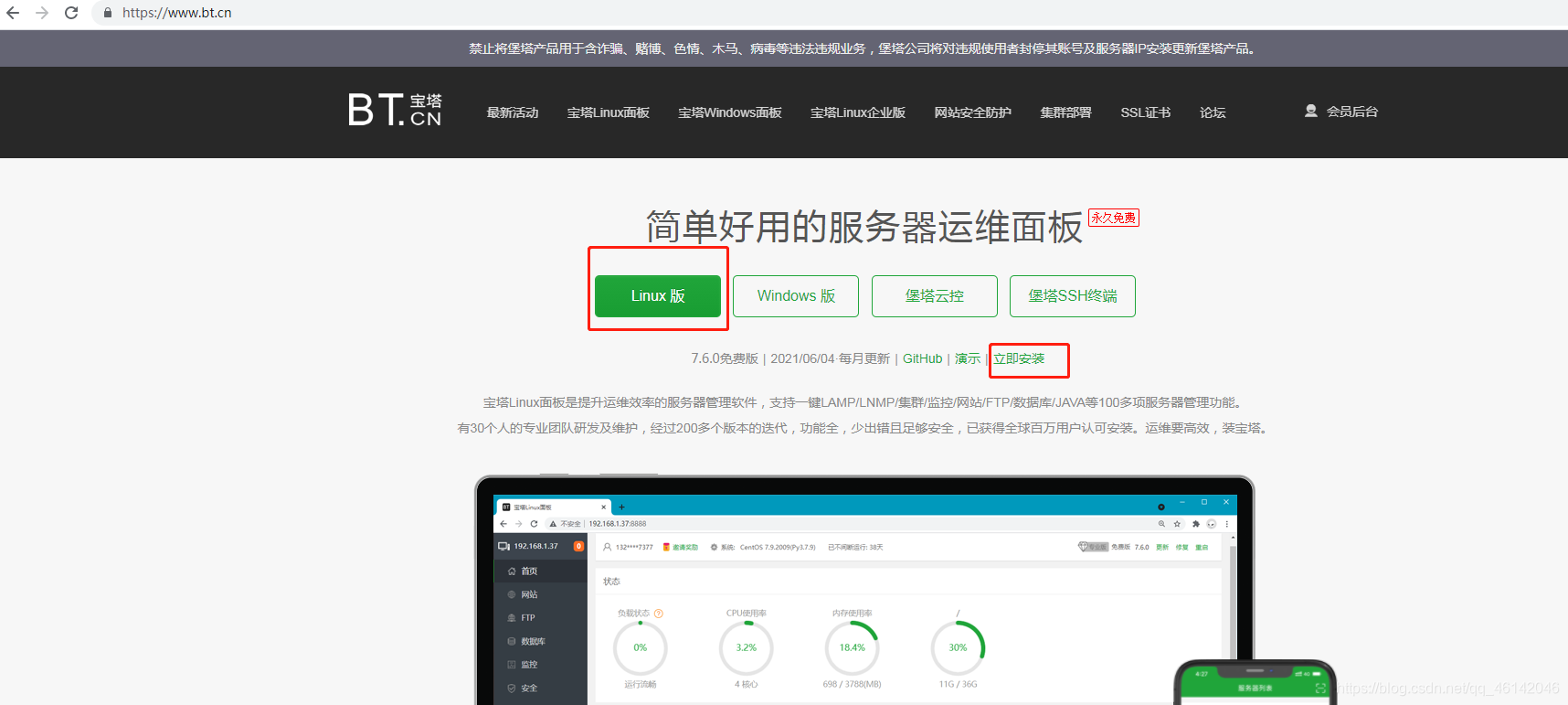Click the padlock icon in address bar
The width and height of the screenshot is (1568, 705).
click(x=108, y=13)
